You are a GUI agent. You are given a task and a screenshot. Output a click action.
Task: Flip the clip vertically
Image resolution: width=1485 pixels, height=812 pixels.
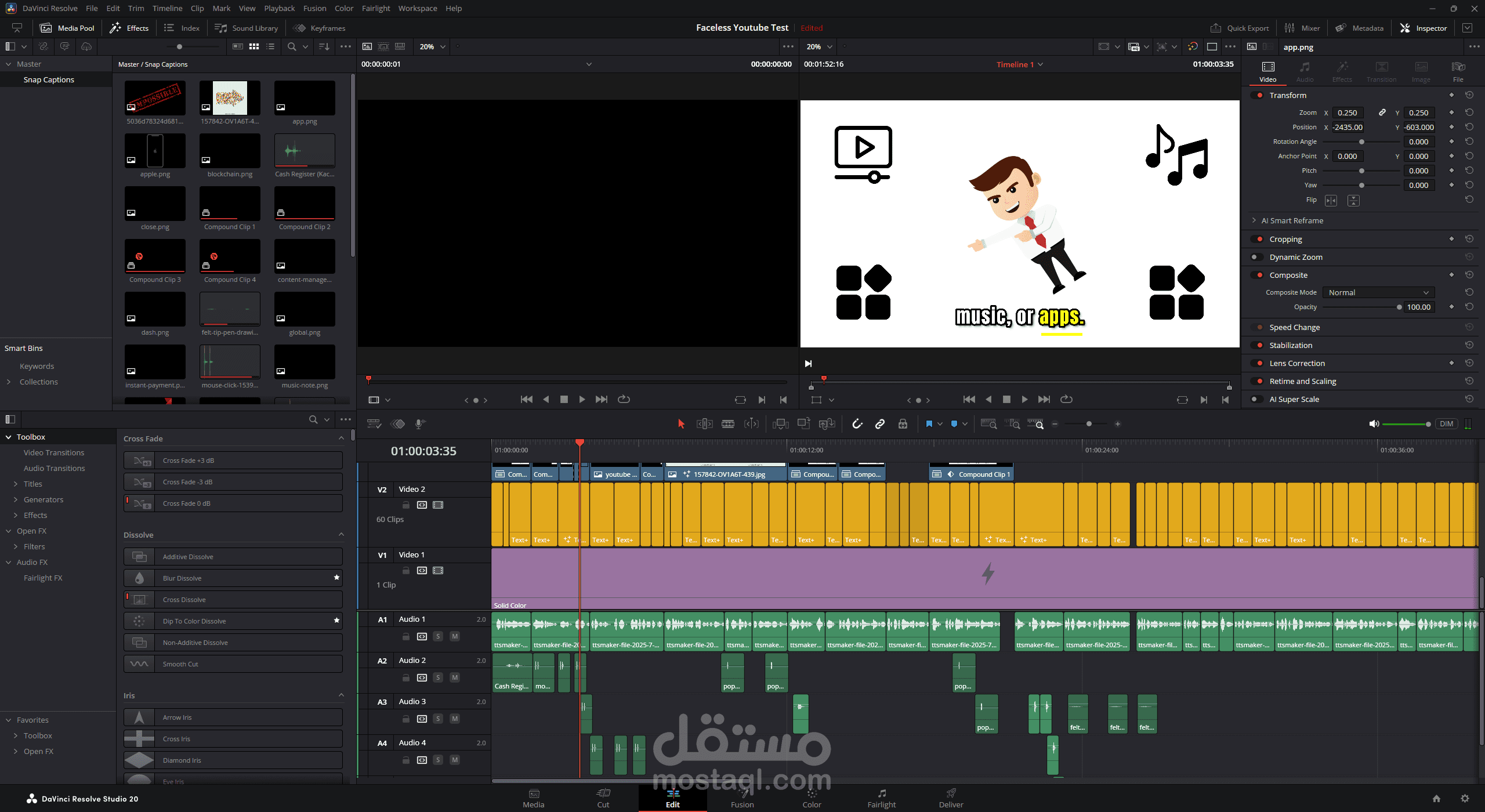[1353, 200]
